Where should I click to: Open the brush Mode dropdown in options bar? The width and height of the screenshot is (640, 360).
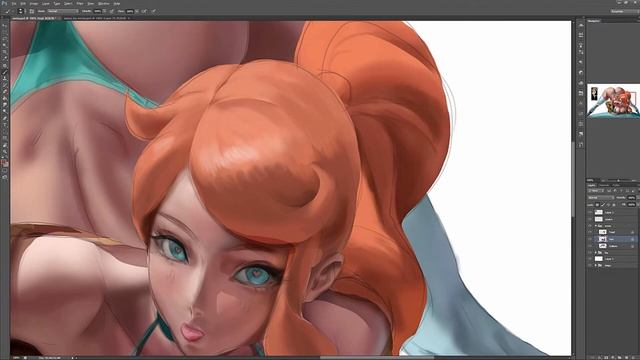pyautogui.click(x=63, y=11)
